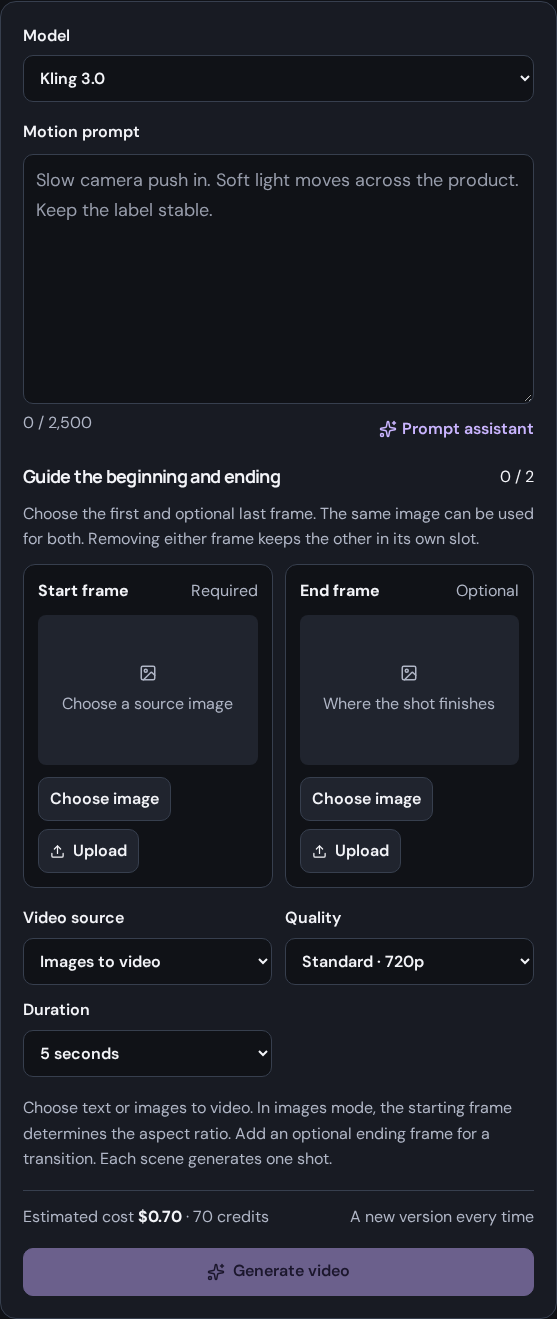Click the 'Start frame' title text
The height and width of the screenshot is (1319, 557).
(x=83, y=591)
